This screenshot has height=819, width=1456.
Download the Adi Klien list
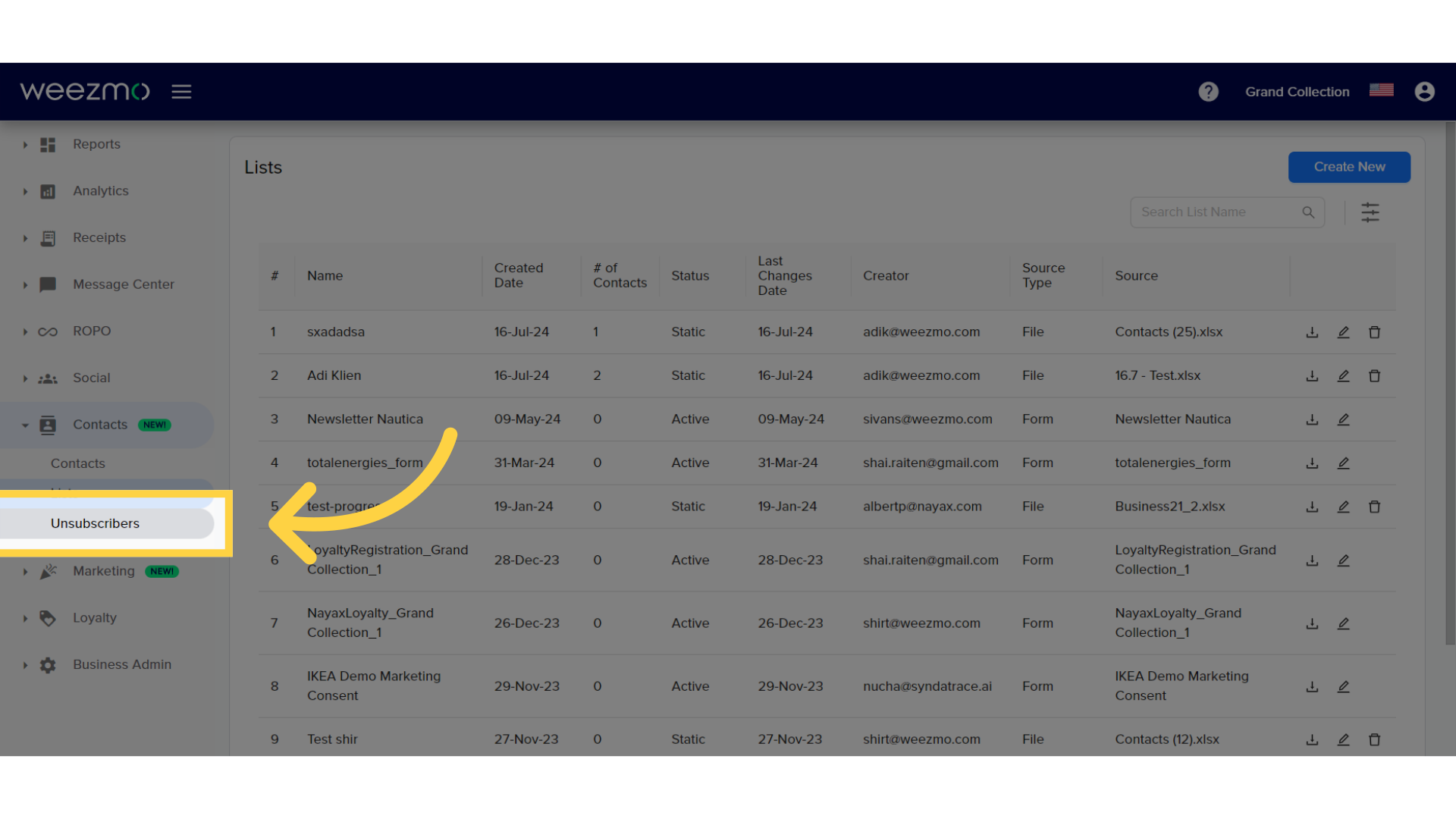pos(1312,376)
